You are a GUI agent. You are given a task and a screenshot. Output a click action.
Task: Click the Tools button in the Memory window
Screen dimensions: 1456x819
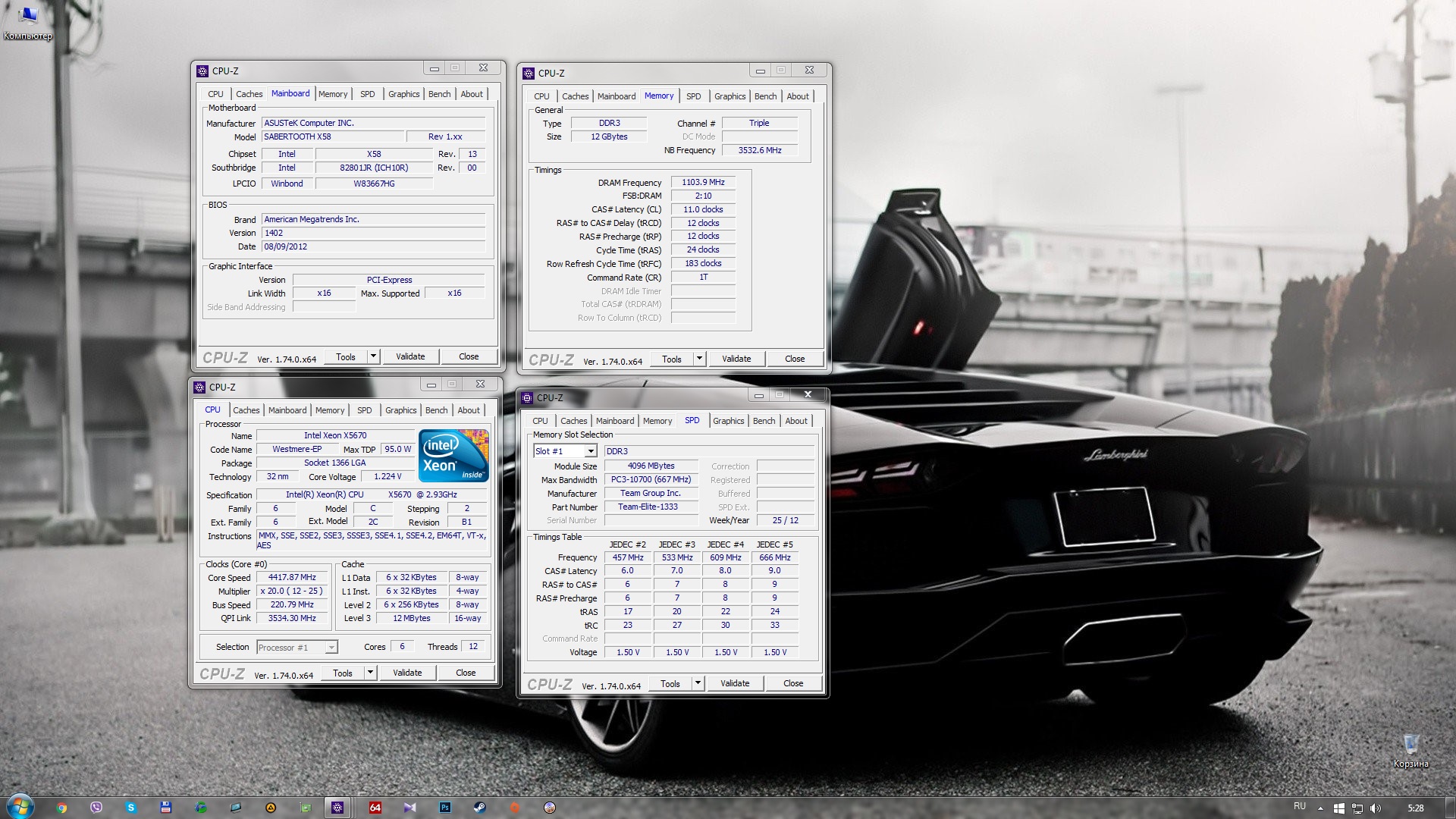[x=672, y=359]
